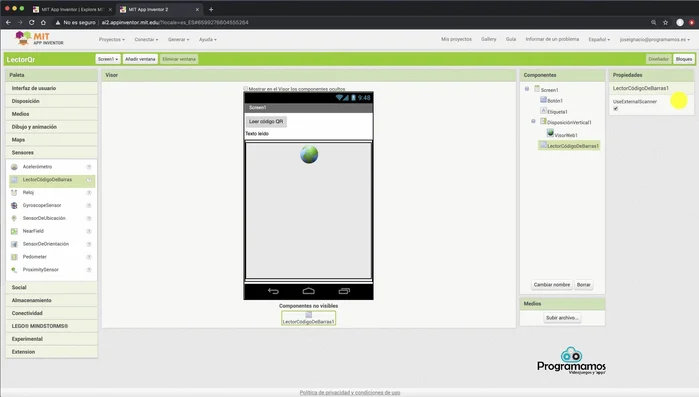Expand the Dibujo y animación section
Image resolution: width=699 pixels, height=397 pixels.
point(52,127)
